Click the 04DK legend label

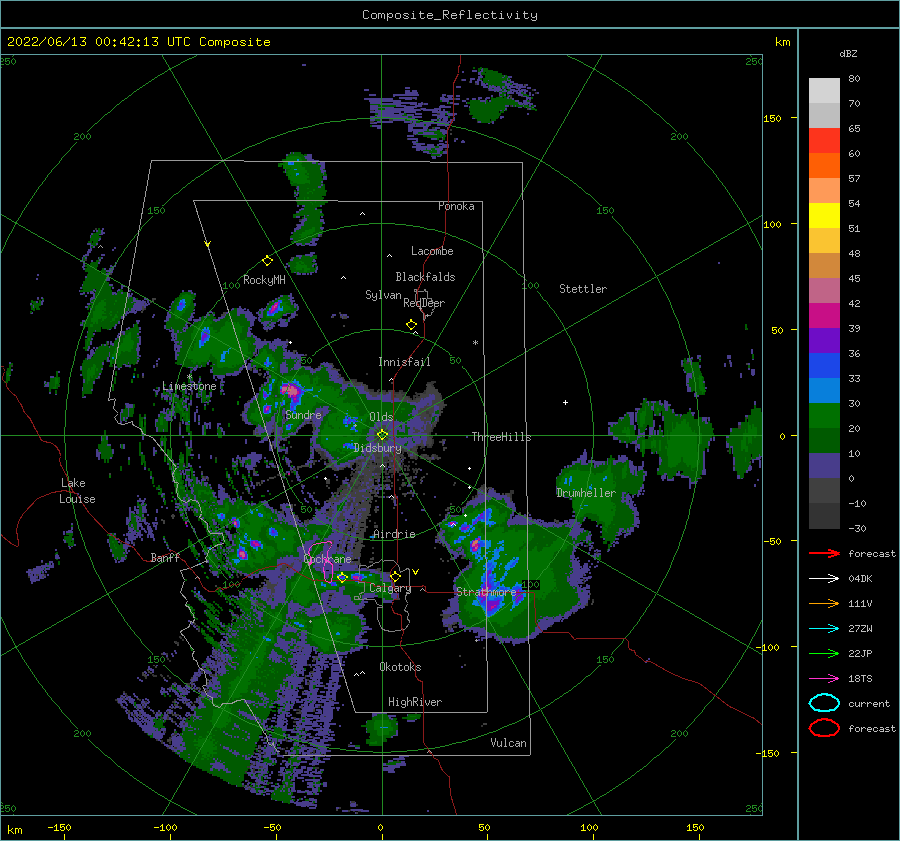tap(860, 579)
